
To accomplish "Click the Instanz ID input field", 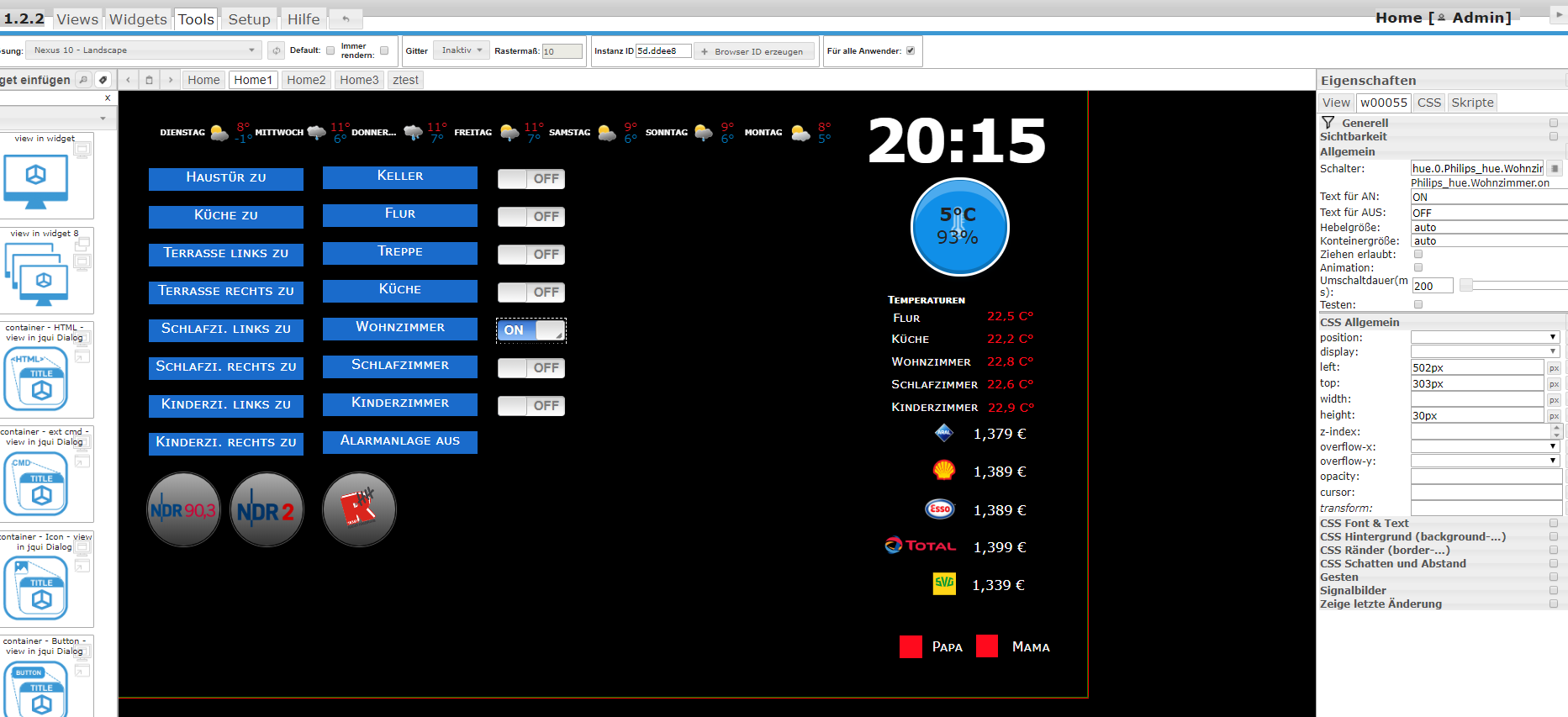I will [663, 50].
